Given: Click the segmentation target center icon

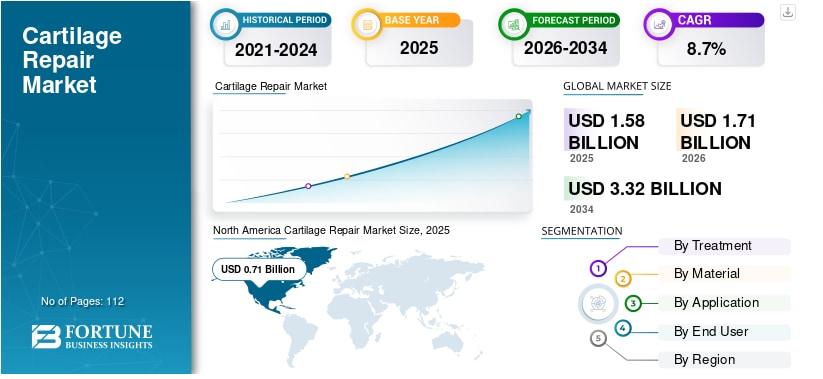Looking at the screenshot, I should coord(597,303).
